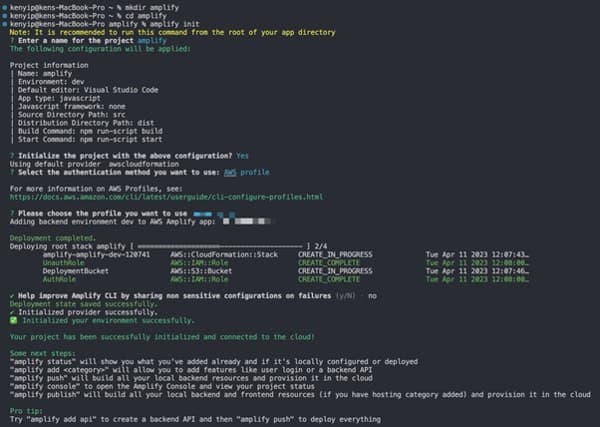Click the checkmark before Initialized provider successfully
The image size is (600, 427).
12,312
